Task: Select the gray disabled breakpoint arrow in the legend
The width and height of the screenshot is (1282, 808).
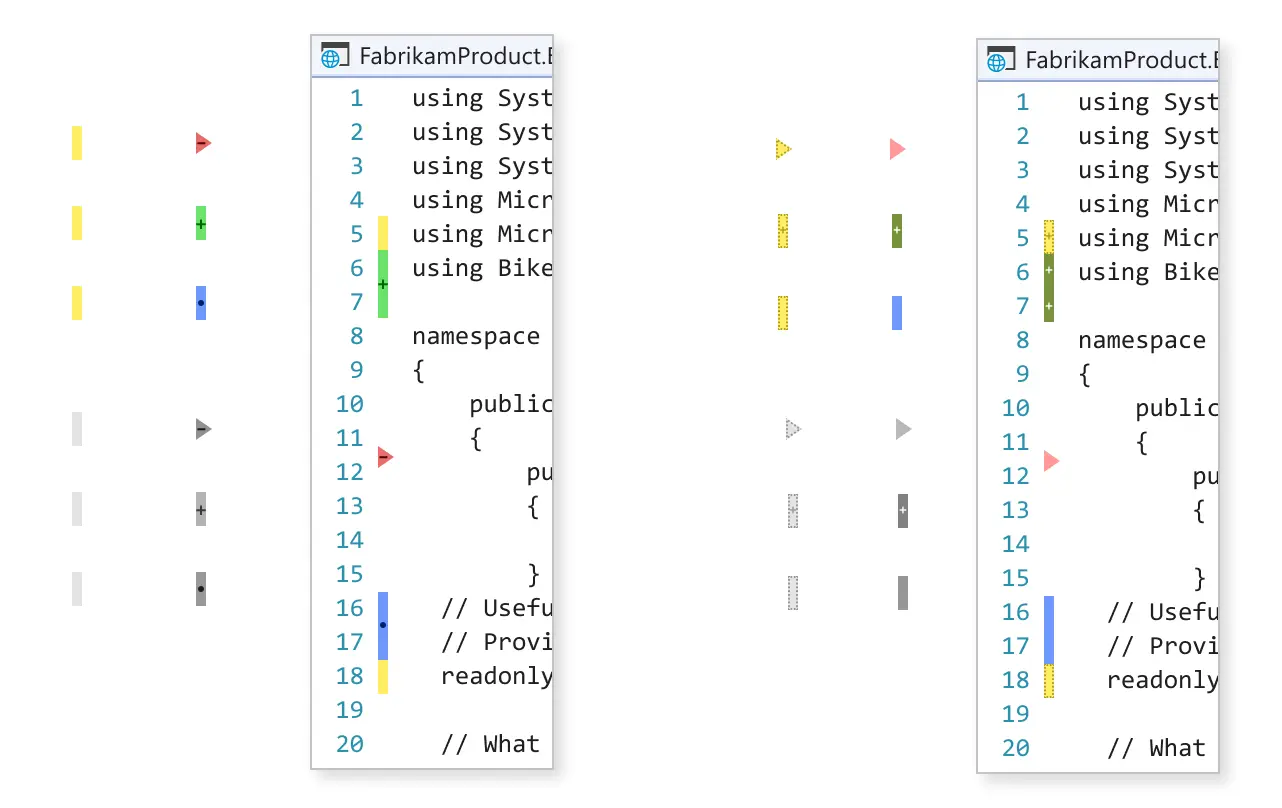Action: (199, 429)
